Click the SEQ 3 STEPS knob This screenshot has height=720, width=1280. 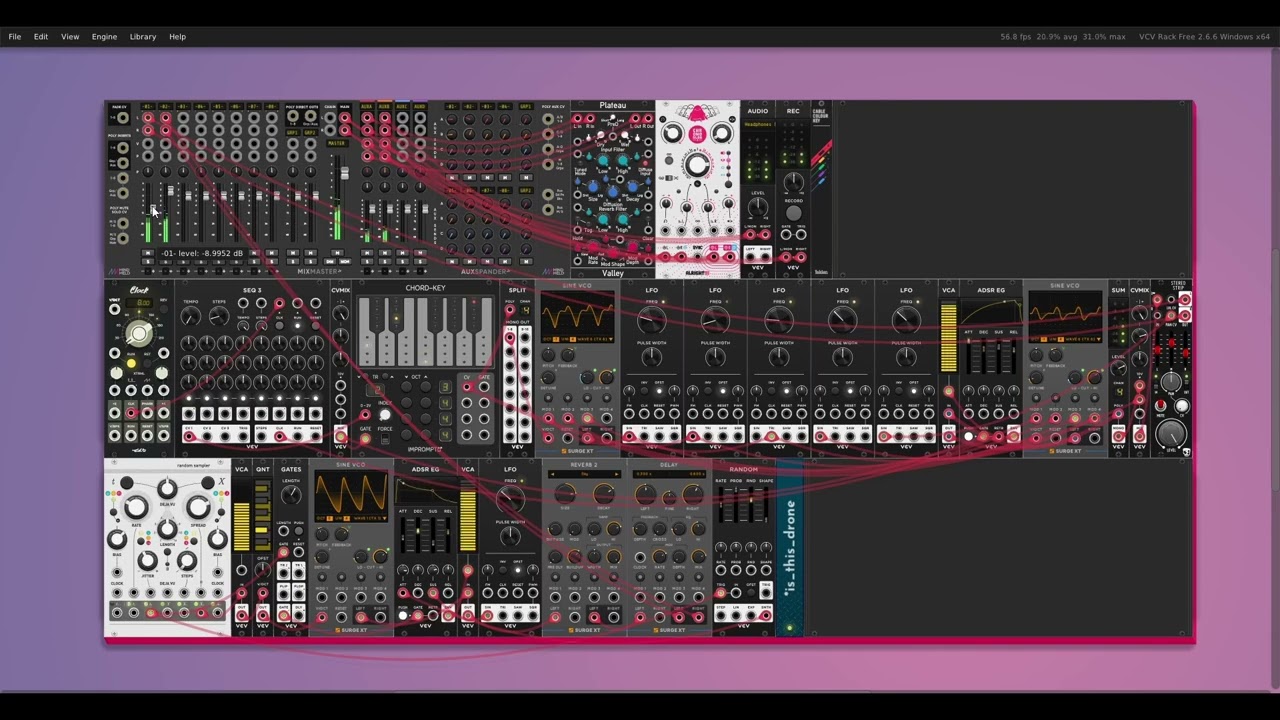tap(219, 317)
